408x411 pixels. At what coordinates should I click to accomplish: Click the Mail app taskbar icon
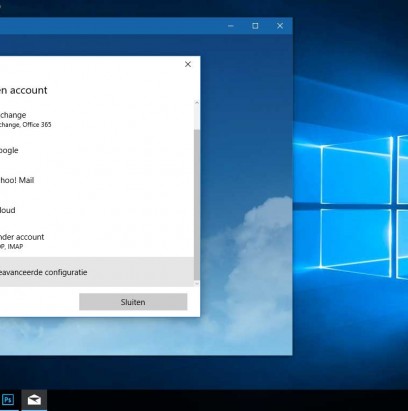click(x=34, y=399)
